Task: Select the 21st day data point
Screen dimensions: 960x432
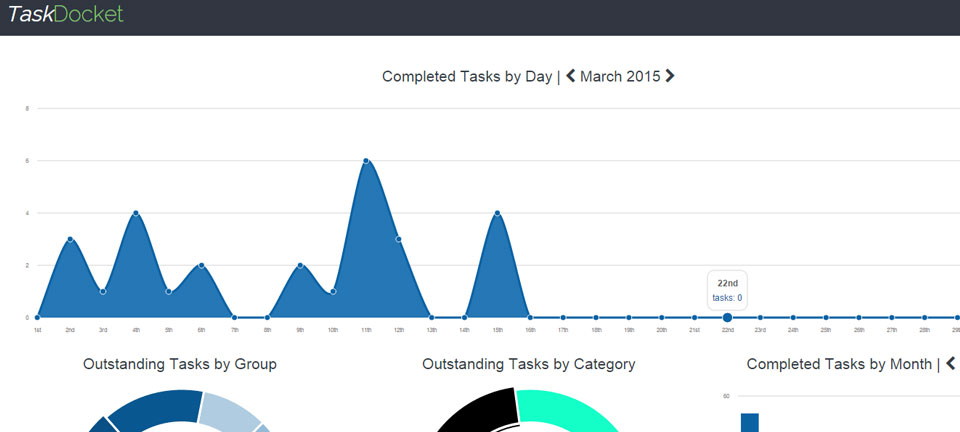Action: (694, 318)
